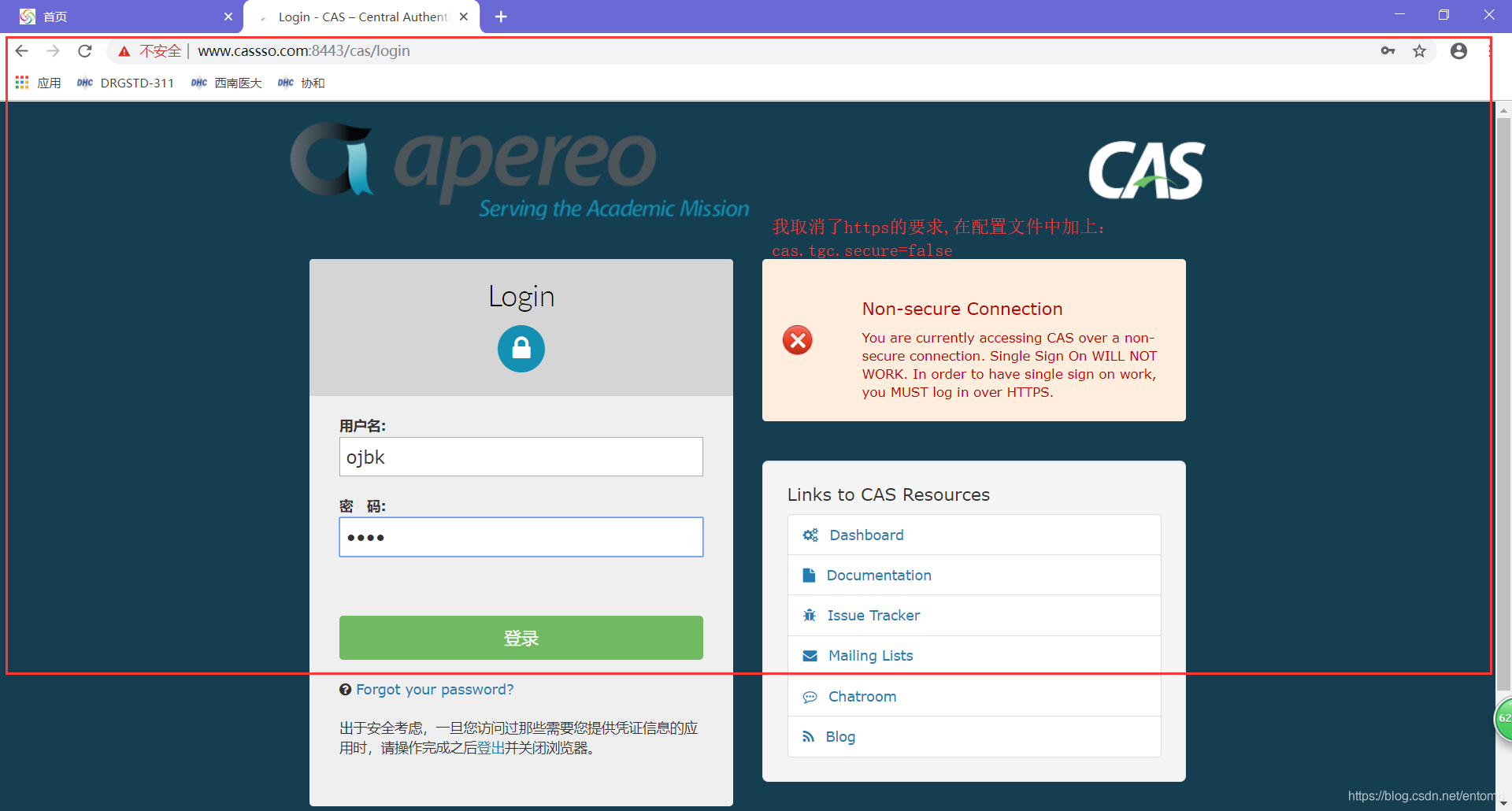Click the not-secure warning triangle icon
This screenshot has height=811, width=1512.
[x=124, y=51]
